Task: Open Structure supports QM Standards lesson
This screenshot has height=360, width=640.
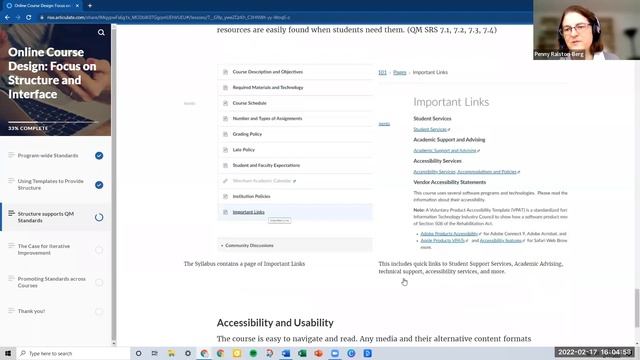Action: [46, 217]
